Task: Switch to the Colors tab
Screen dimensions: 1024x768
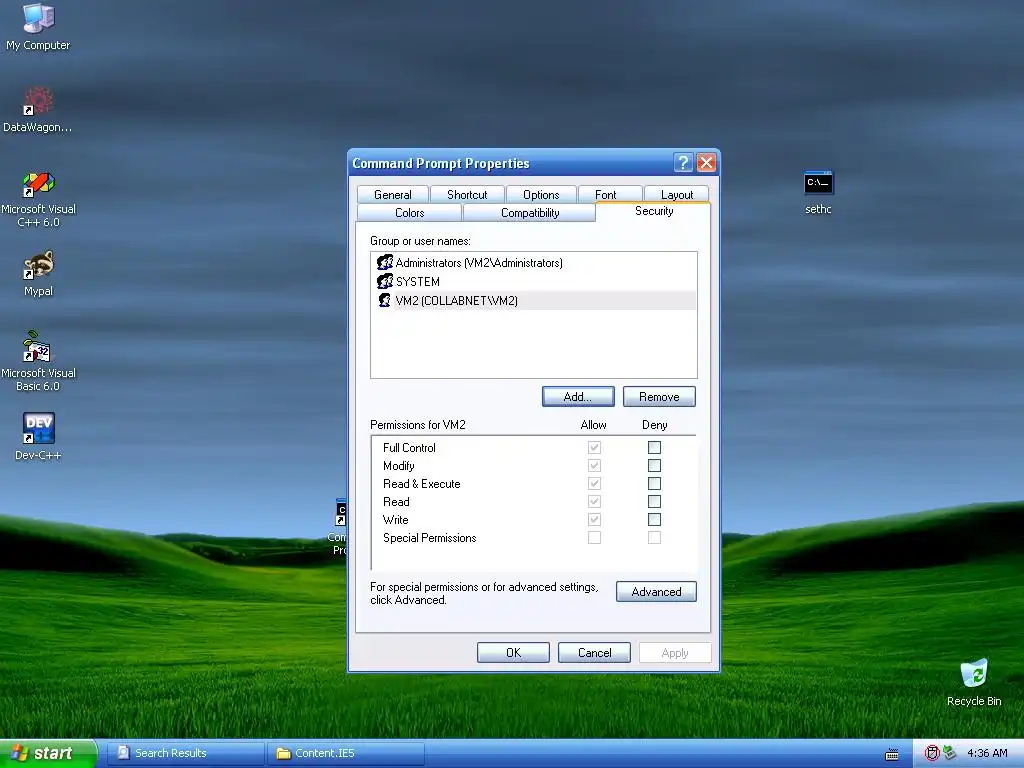Action: [x=409, y=213]
